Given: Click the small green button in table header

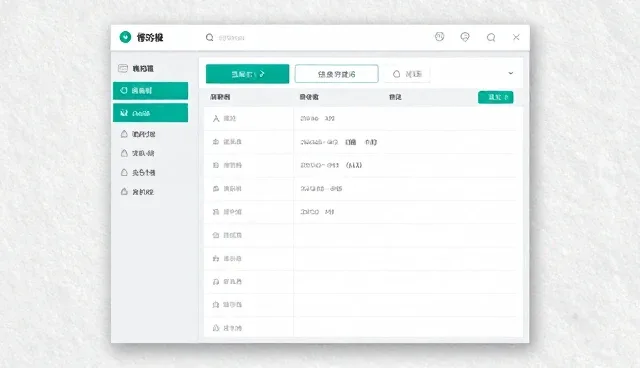Looking at the screenshot, I should tap(496, 97).
